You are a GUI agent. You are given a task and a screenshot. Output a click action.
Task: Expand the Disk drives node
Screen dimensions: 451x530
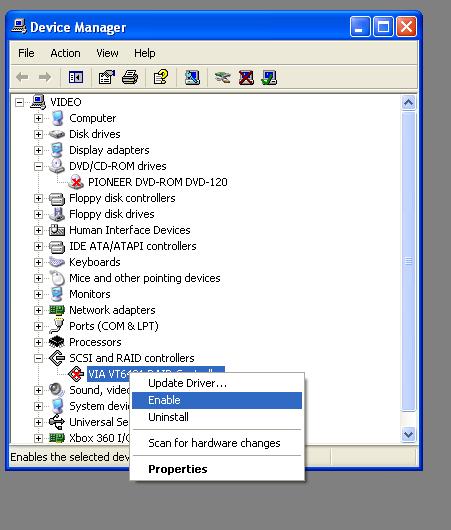pyautogui.click(x=38, y=134)
